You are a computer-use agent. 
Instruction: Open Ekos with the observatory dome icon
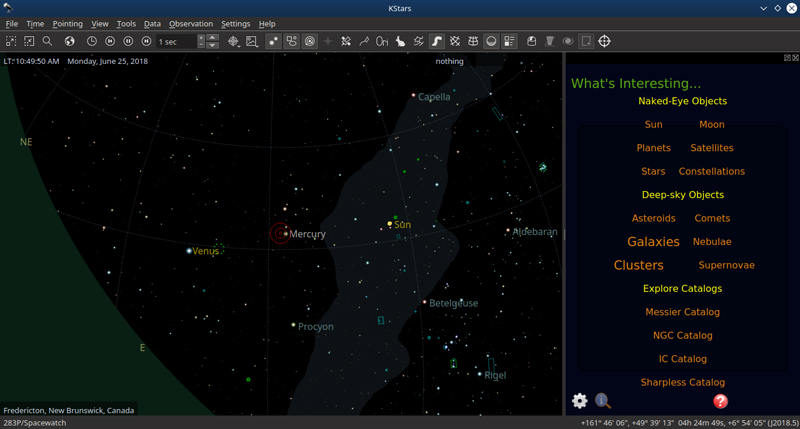tap(532, 41)
